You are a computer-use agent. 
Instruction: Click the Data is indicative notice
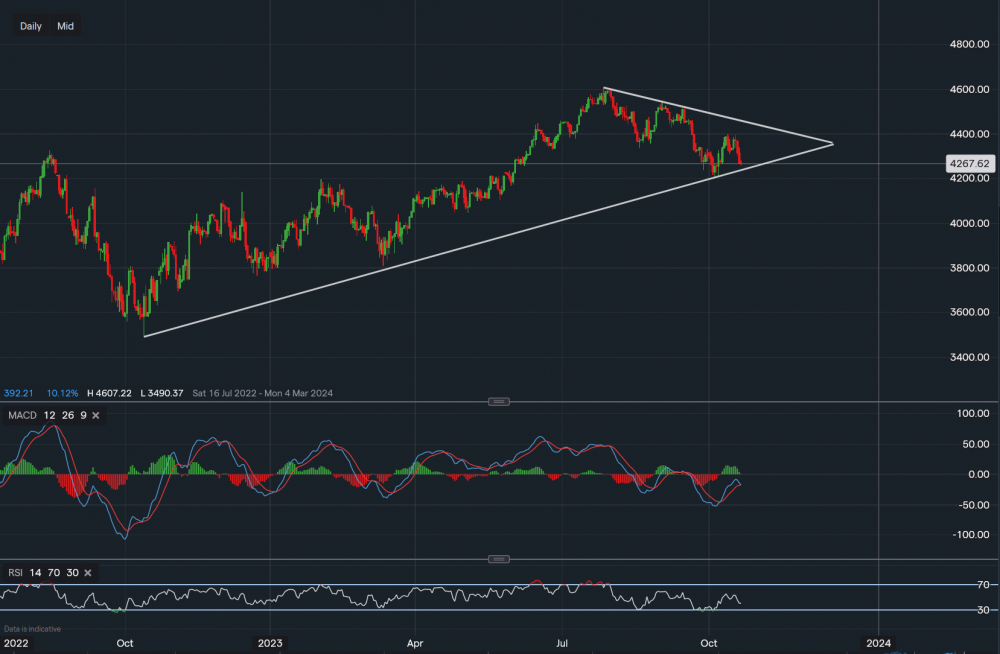(x=33, y=629)
